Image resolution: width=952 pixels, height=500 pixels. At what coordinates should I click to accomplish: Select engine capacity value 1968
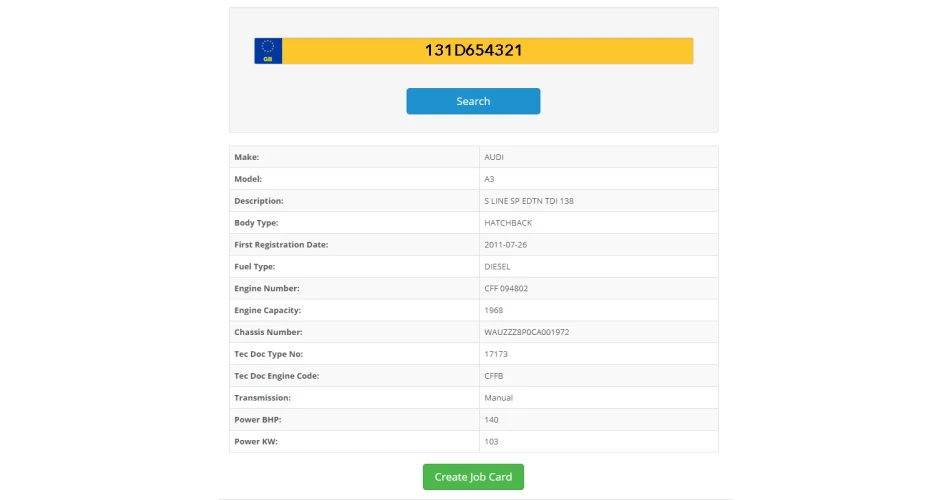point(493,310)
